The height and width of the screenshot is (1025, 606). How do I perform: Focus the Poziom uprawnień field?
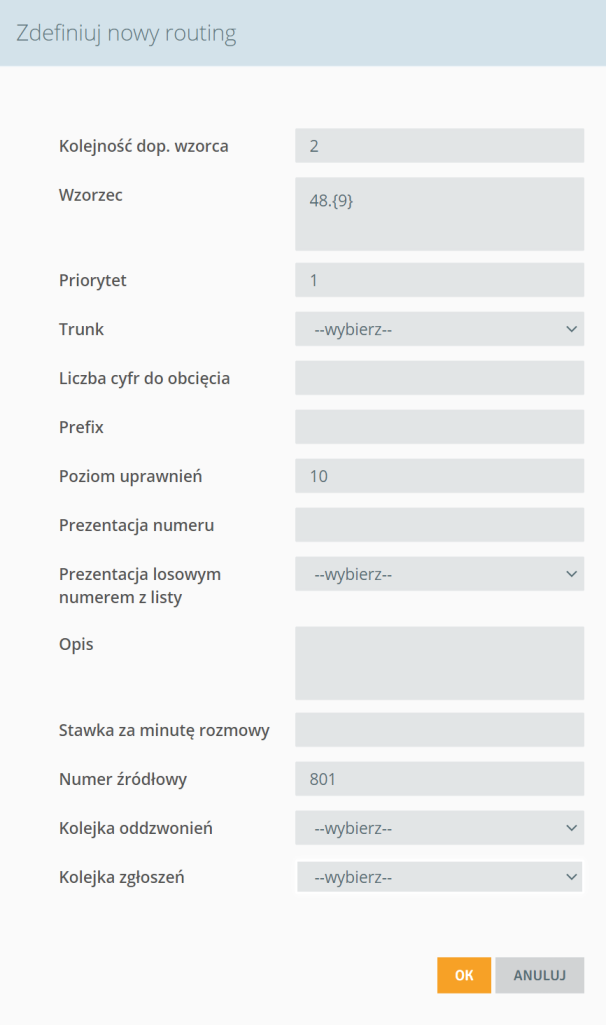pyautogui.click(x=439, y=476)
